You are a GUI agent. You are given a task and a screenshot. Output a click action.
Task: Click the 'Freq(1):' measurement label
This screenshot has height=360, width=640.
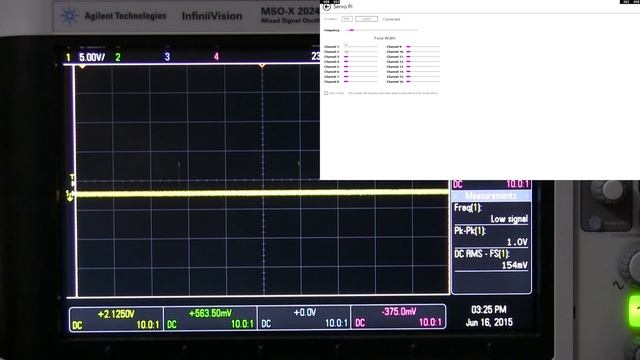click(x=468, y=208)
